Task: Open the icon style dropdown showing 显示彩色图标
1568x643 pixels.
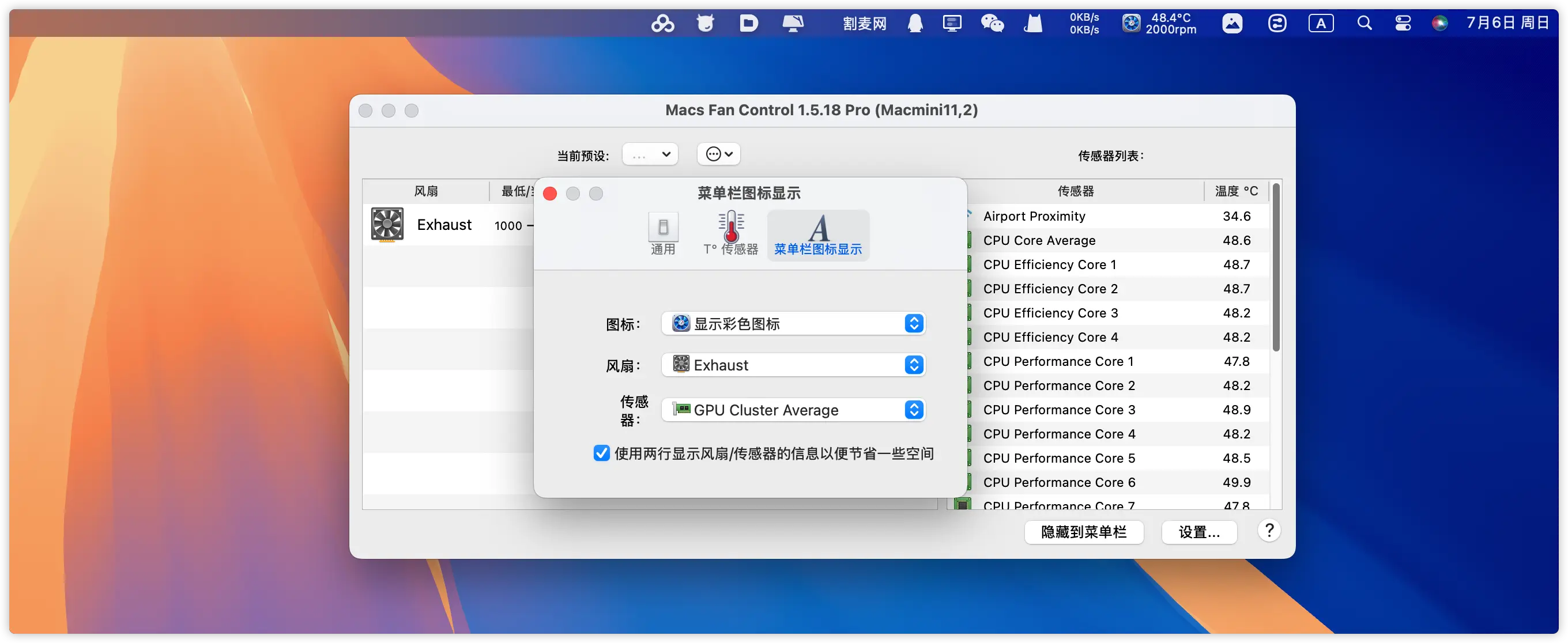Action: [x=793, y=324]
